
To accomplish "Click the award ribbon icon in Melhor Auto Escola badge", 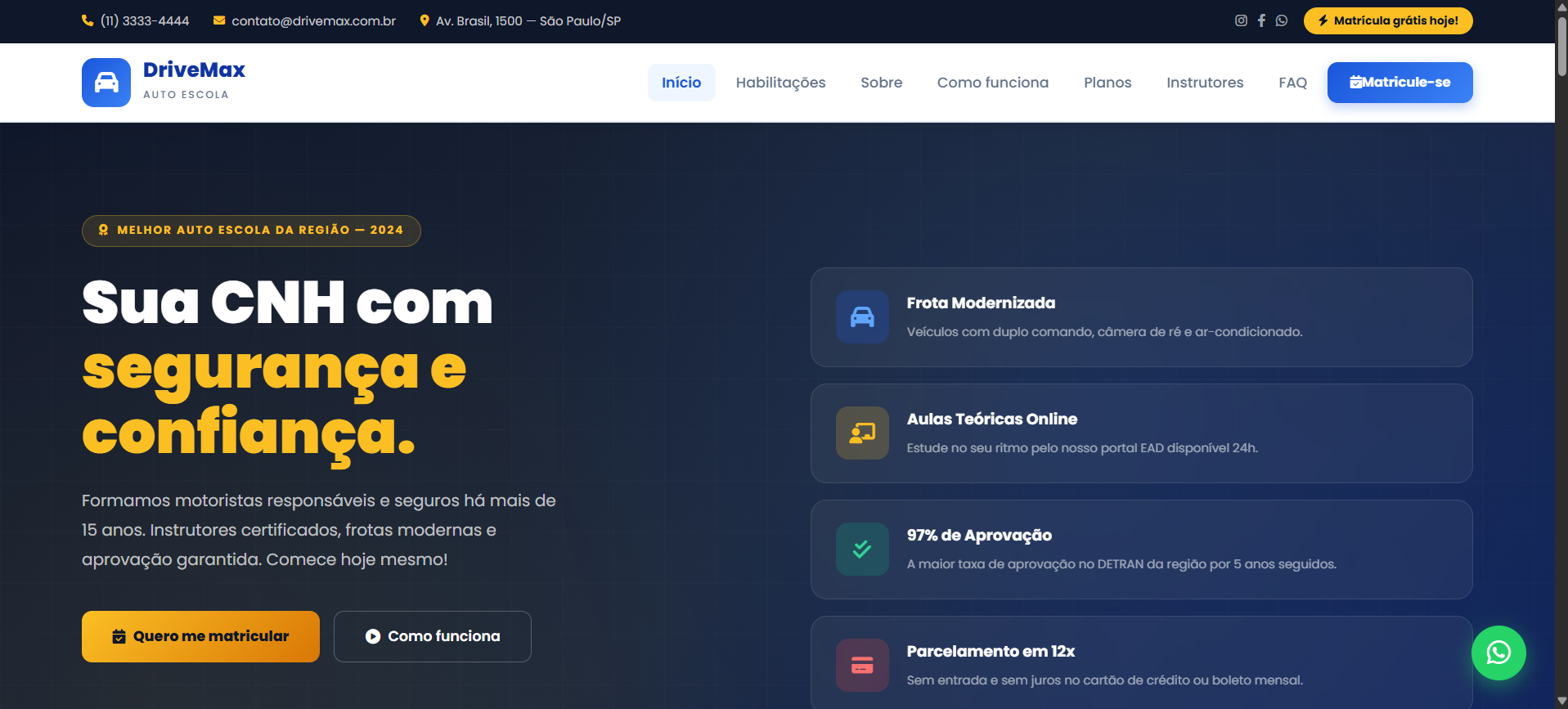I will coord(103,230).
